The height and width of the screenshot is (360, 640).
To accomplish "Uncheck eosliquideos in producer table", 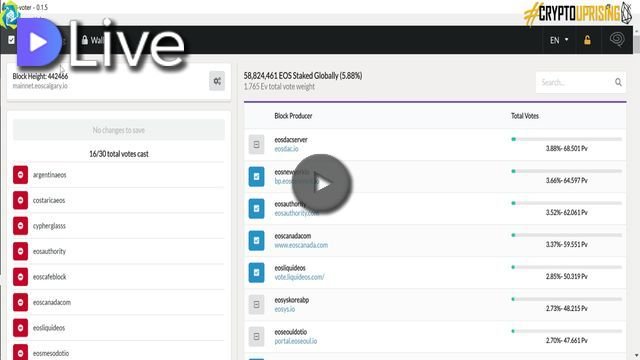I will (256, 272).
